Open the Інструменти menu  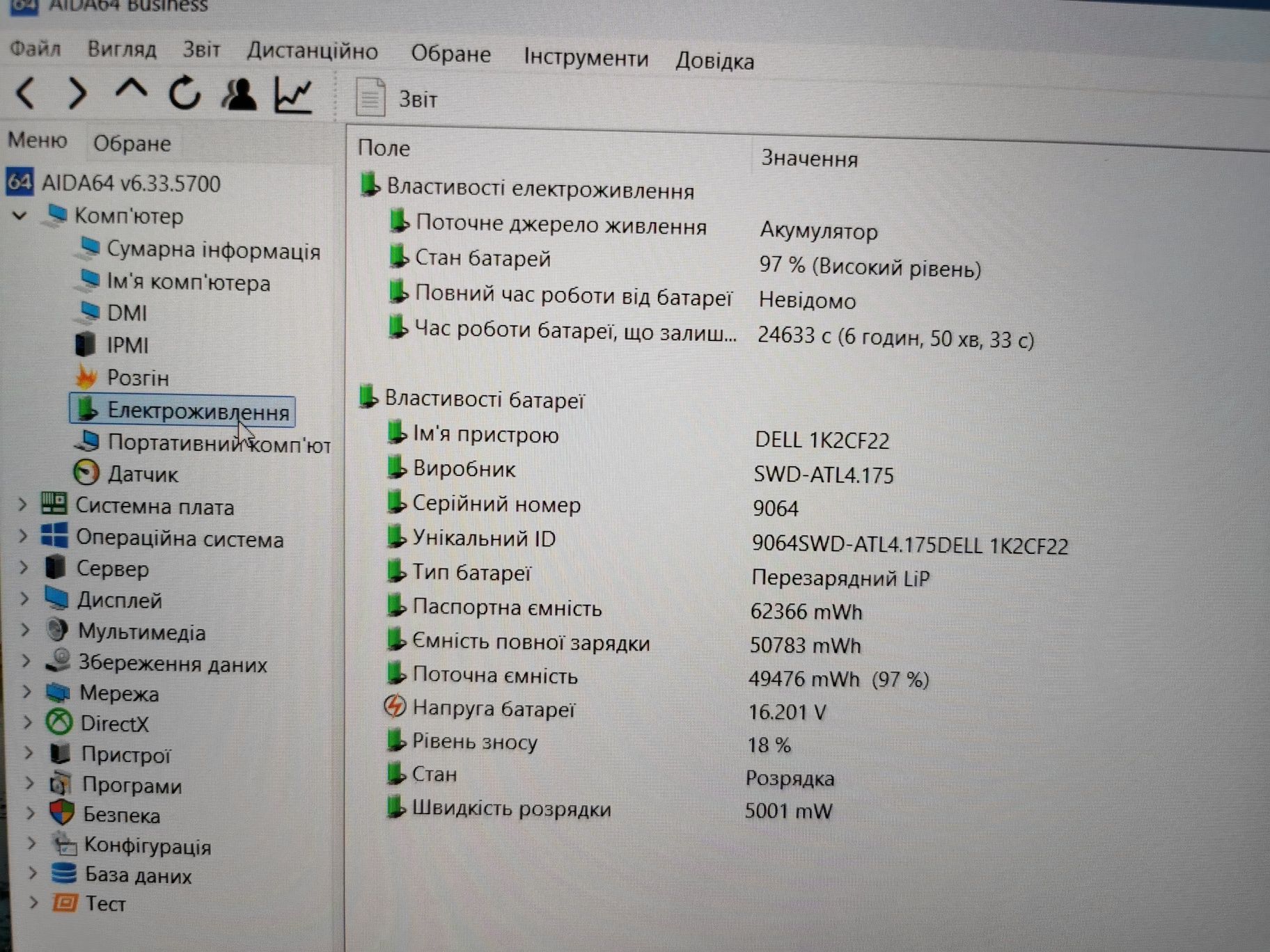coord(586,58)
